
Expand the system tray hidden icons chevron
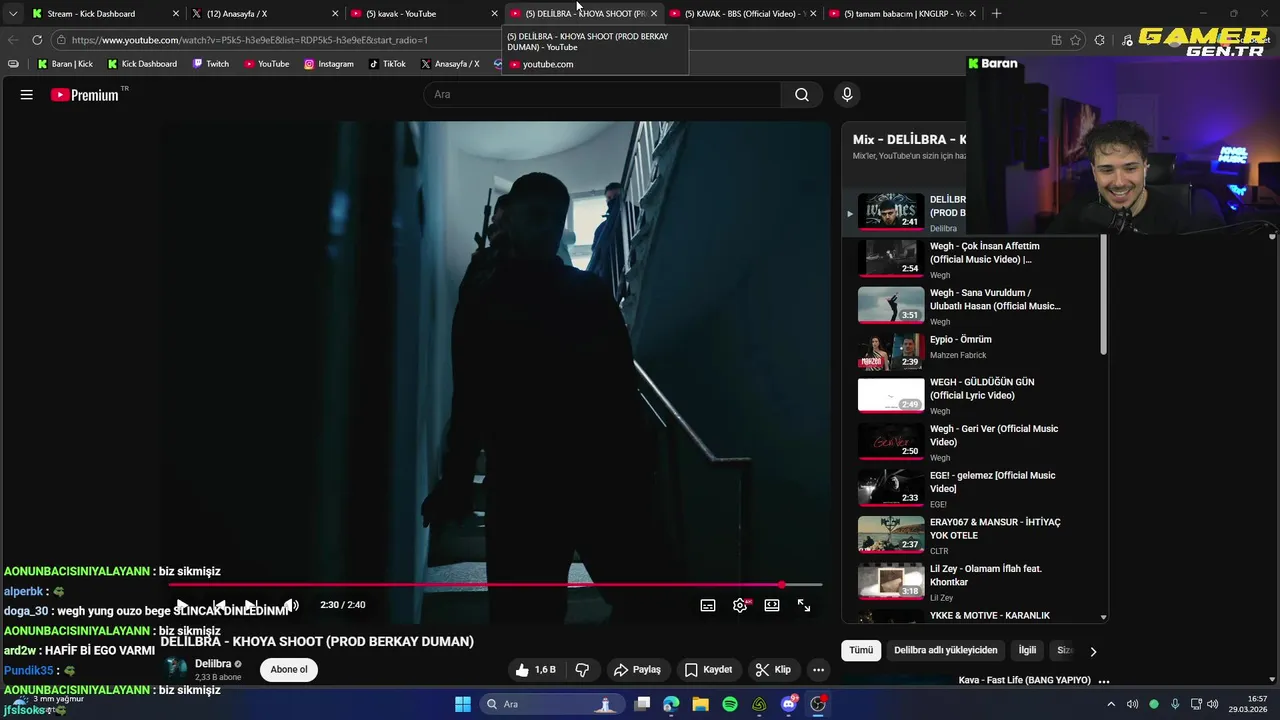pos(1110,704)
